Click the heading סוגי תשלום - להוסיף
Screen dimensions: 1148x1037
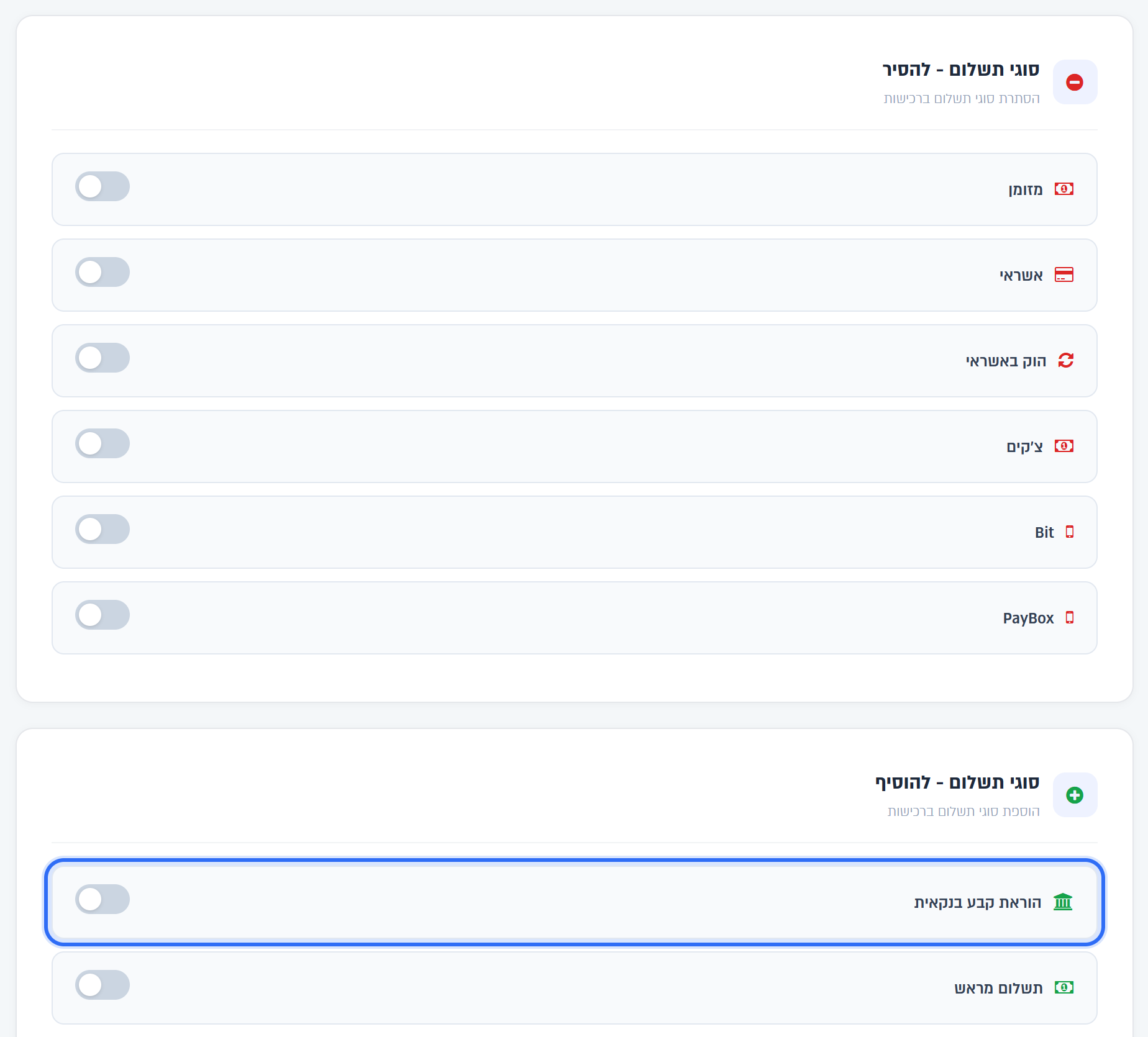click(957, 782)
